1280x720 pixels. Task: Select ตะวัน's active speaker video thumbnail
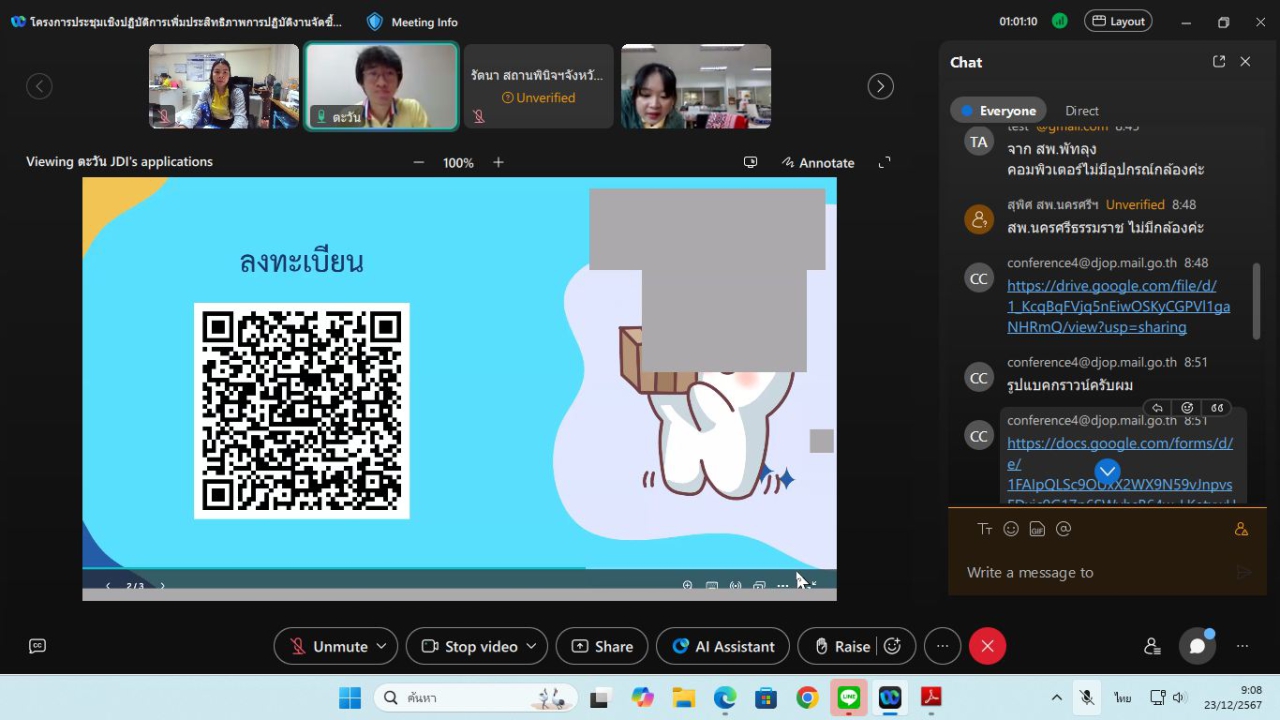(x=382, y=86)
